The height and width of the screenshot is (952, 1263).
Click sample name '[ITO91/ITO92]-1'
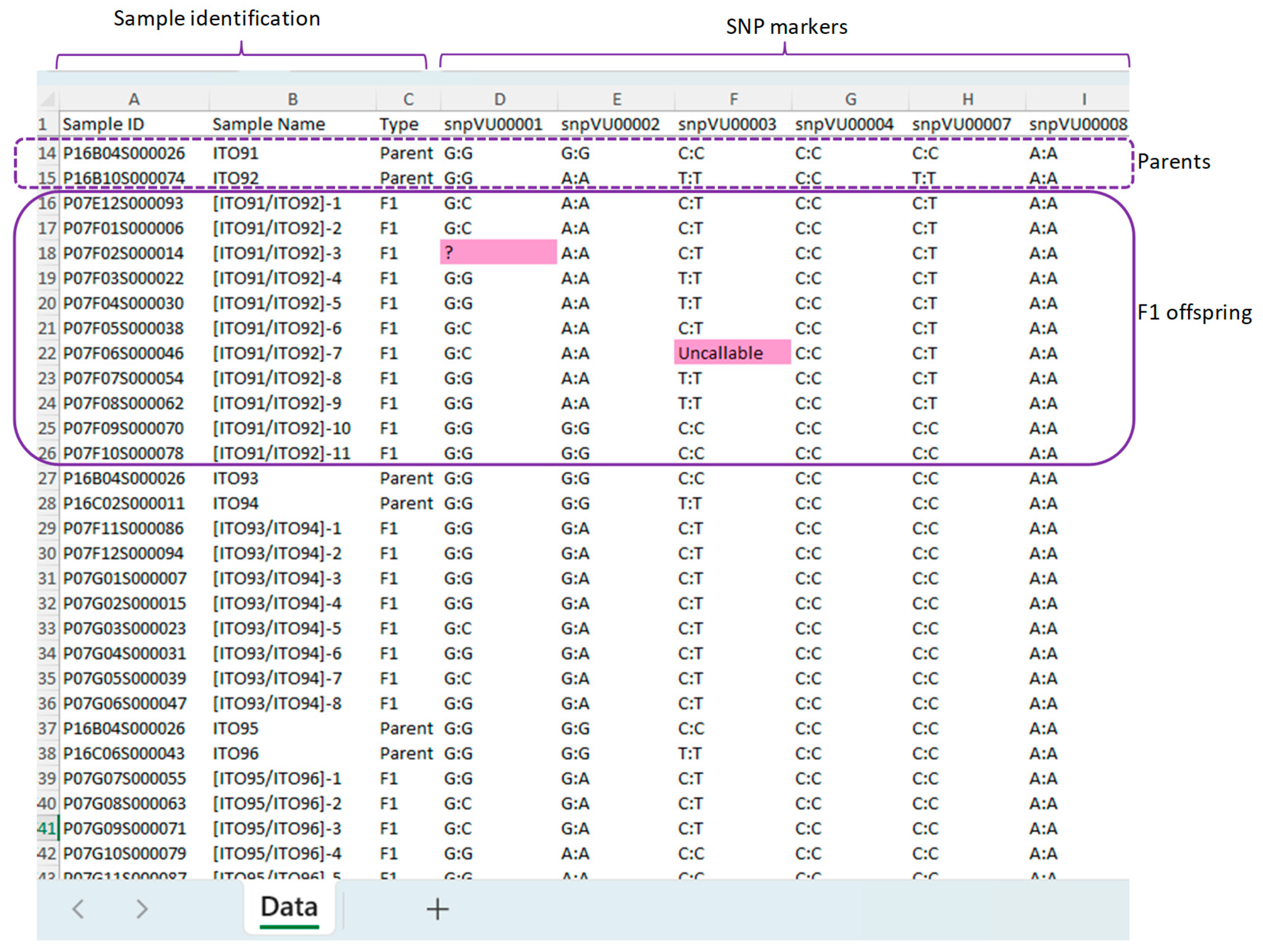[x=277, y=203]
